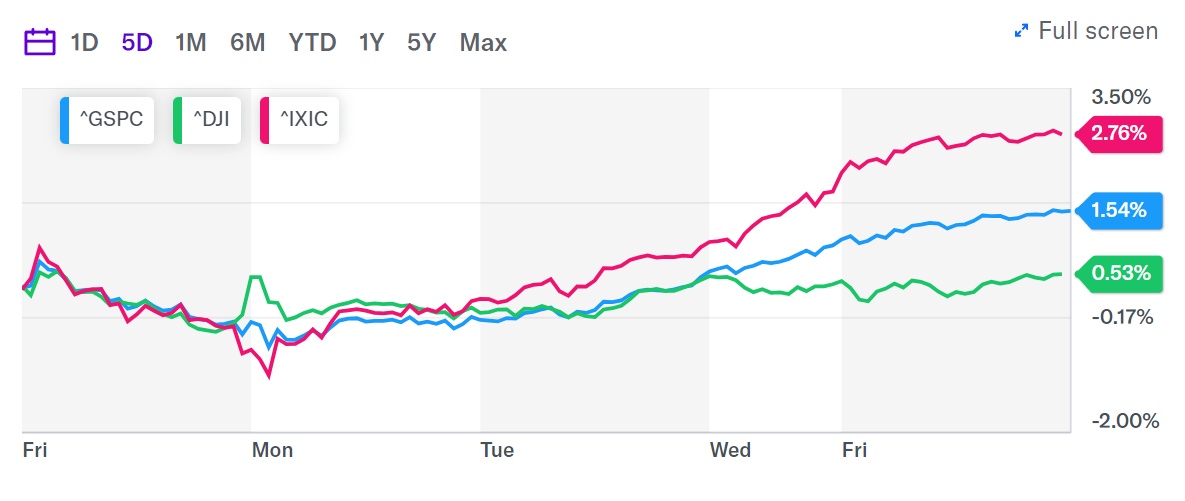Switch chart to YTD range

[313, 43]
